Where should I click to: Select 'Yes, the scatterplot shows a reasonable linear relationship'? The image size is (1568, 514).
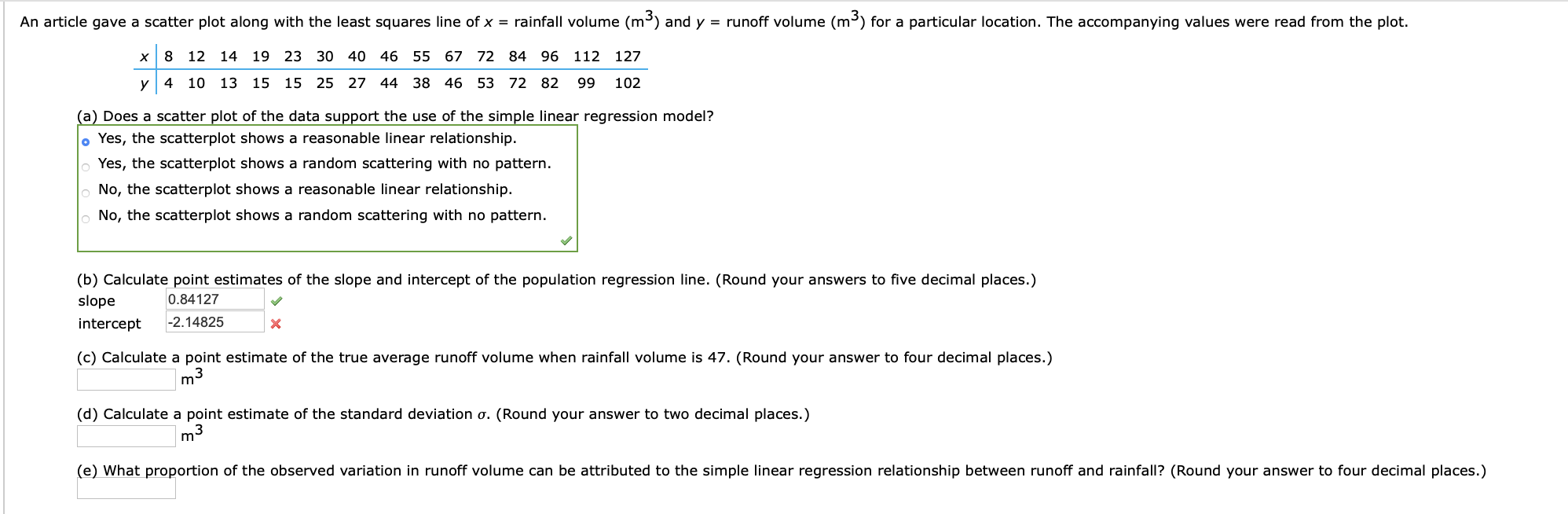coord(86,139)
